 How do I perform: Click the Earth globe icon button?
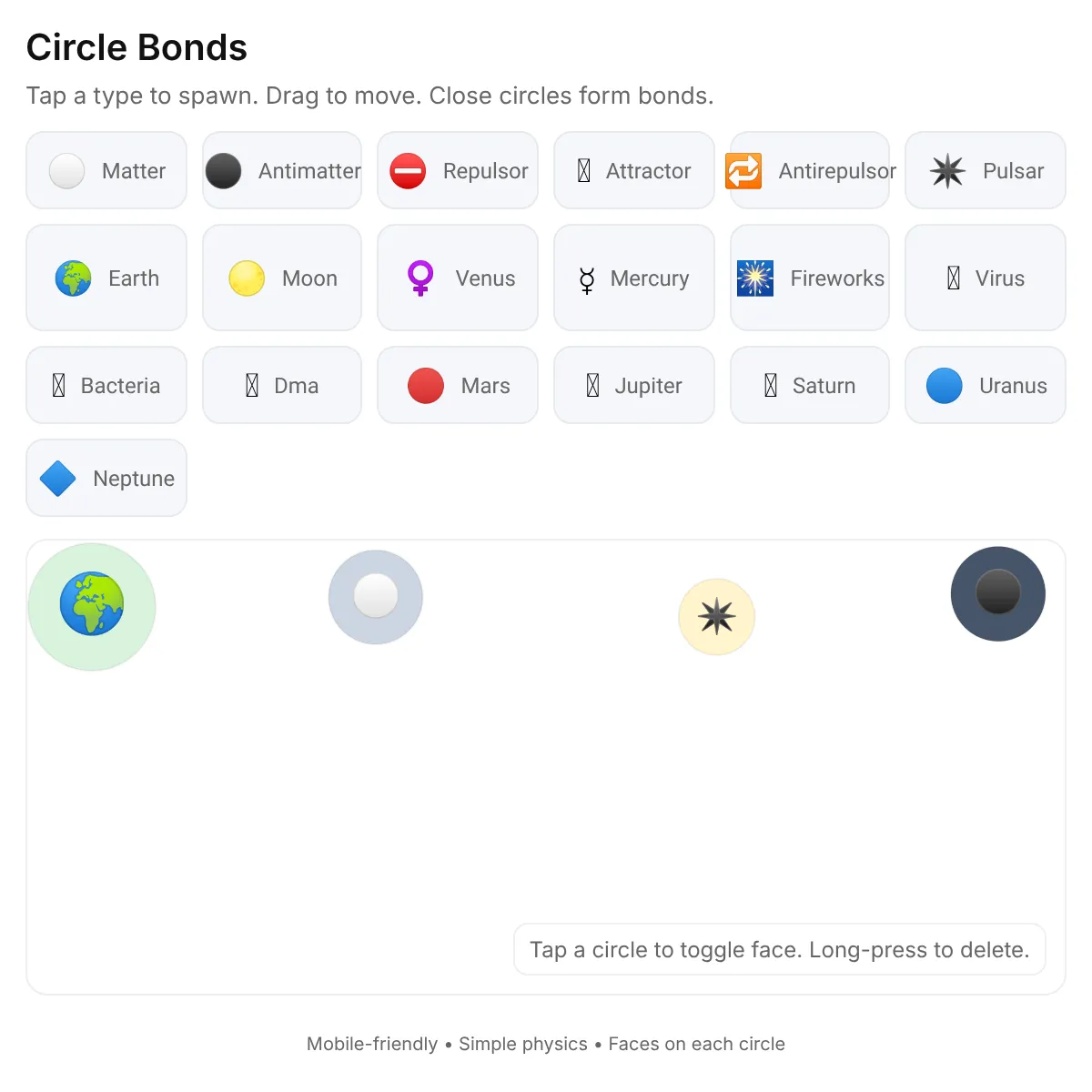[x=73, y=278]
